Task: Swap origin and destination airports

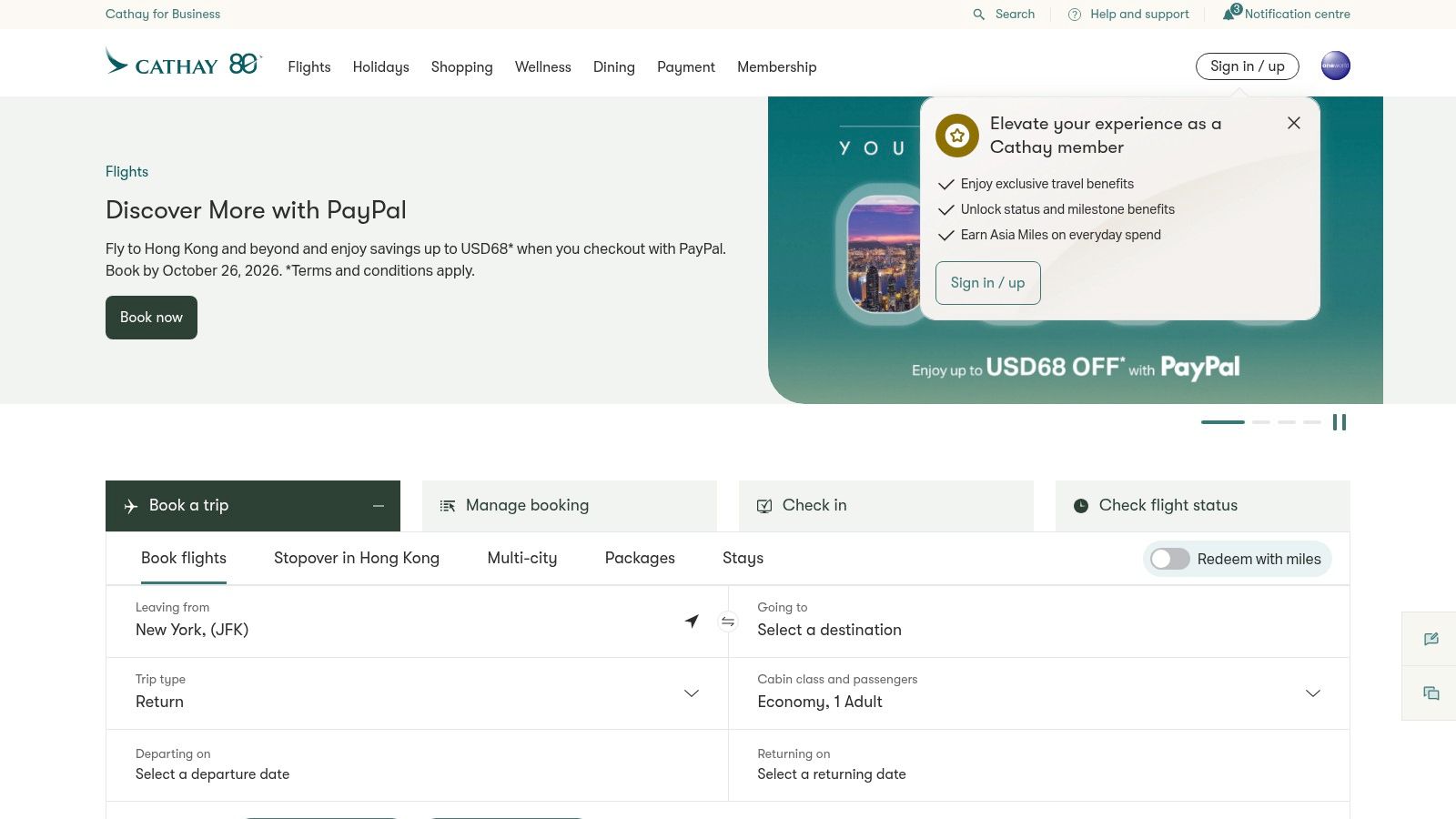Action: pos(728,622)
